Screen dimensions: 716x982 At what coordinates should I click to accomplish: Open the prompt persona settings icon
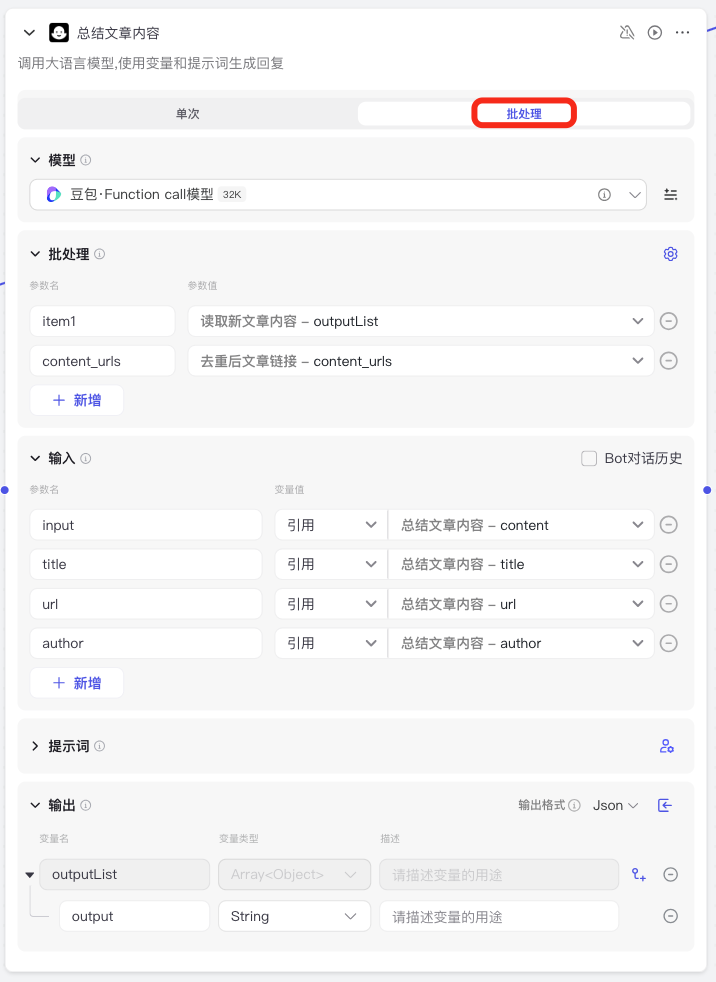point(667,746)
